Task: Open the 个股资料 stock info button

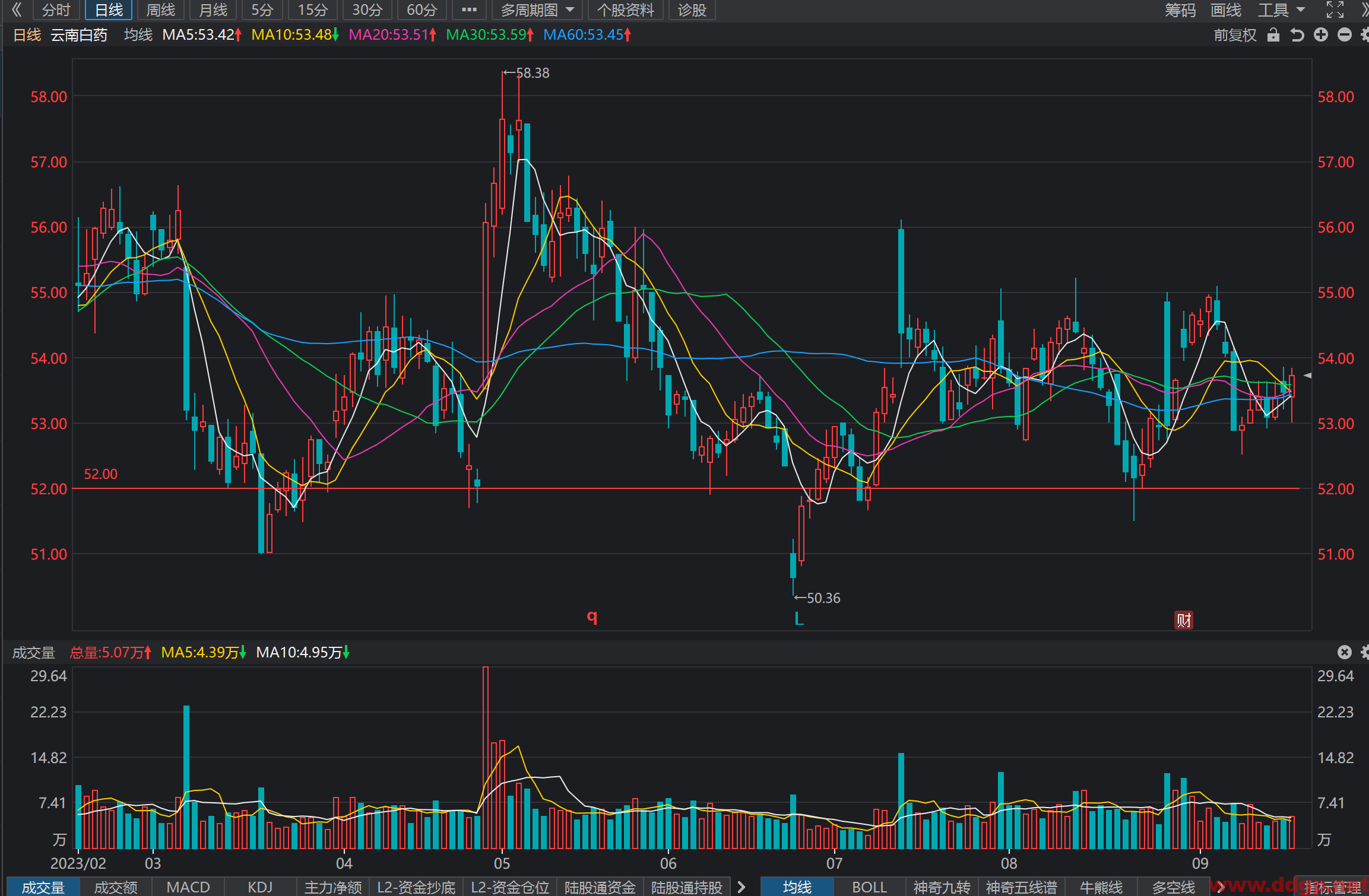Action: 625,10
